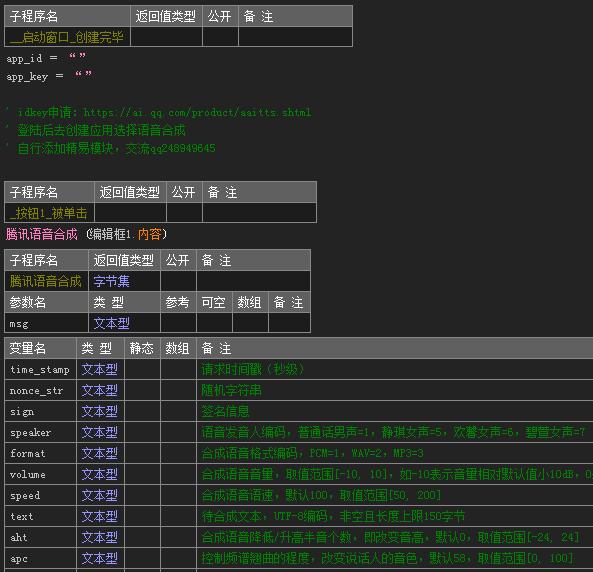Click the nonce_str variable type cell
The height and width of the screenshot is (572, 593).
coord(100,390)
